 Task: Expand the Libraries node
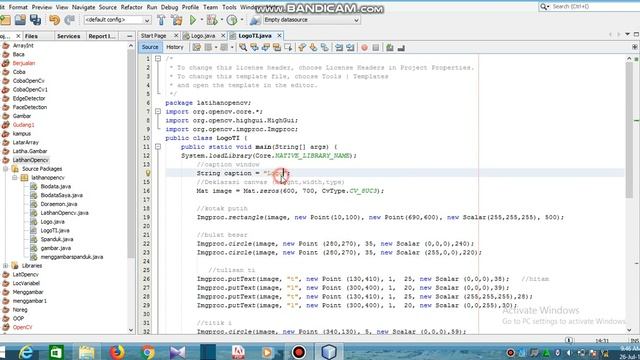tap(6, 266)
